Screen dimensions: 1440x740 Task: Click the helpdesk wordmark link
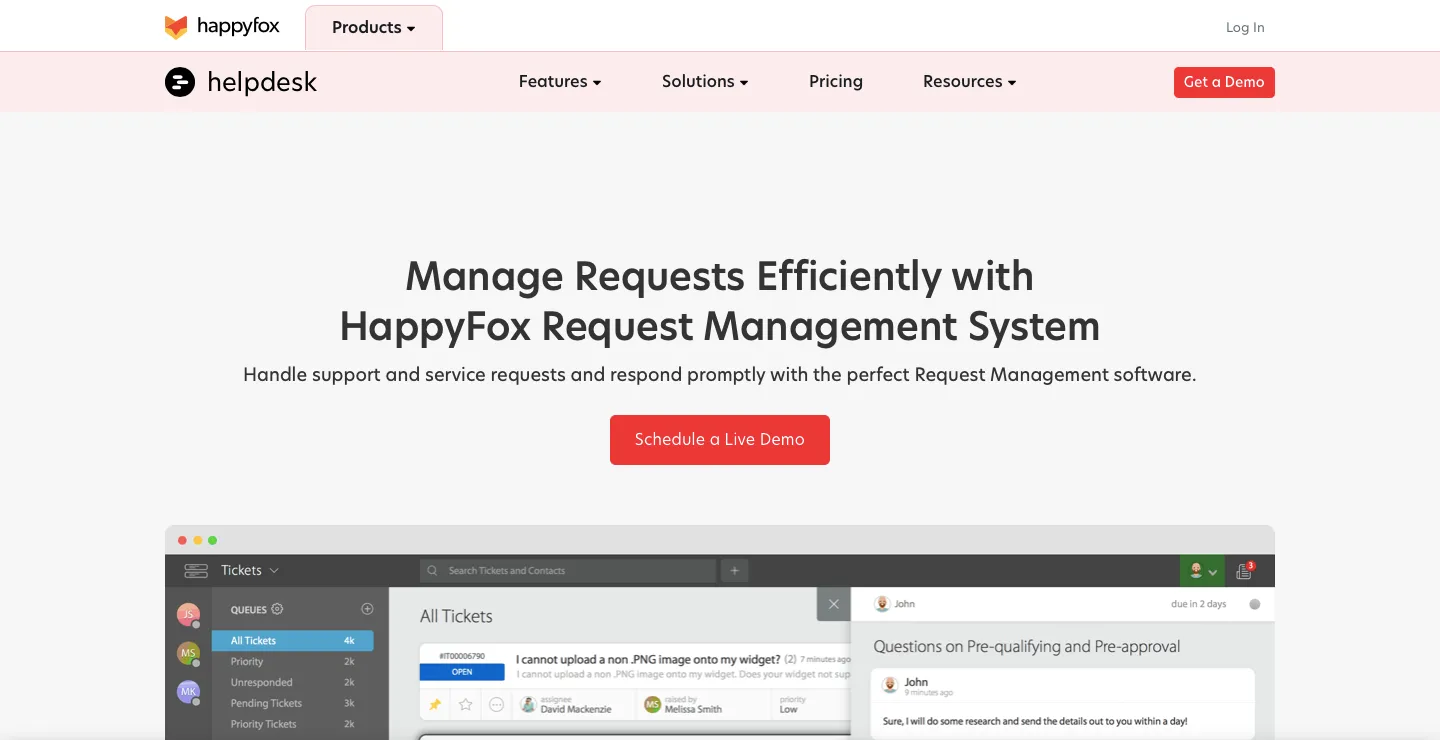pos(262,82)
